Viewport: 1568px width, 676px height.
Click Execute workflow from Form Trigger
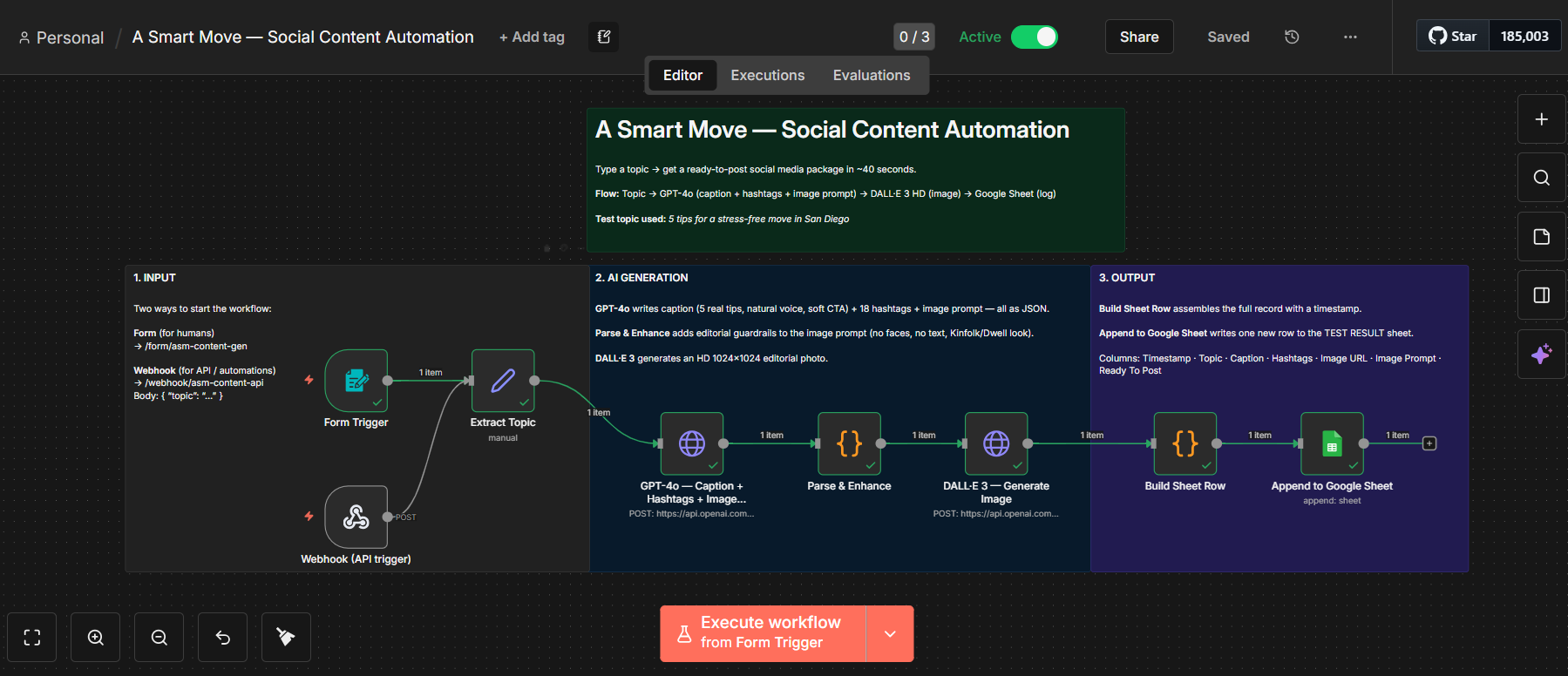point(764,634)
